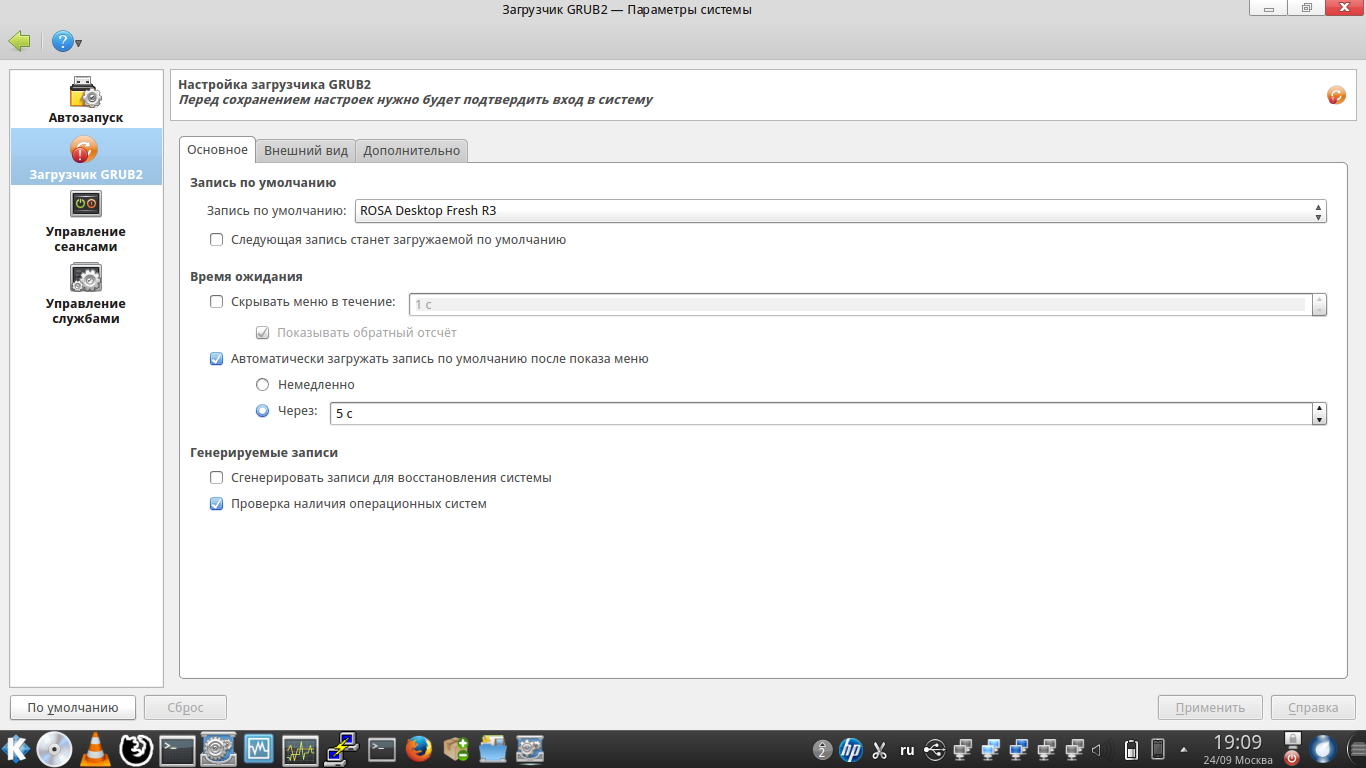Click the Настройка загрузчика GRUB2 heading
Image resolution: width=1366 pixels, height=768 pixels.
click(275, 85)
